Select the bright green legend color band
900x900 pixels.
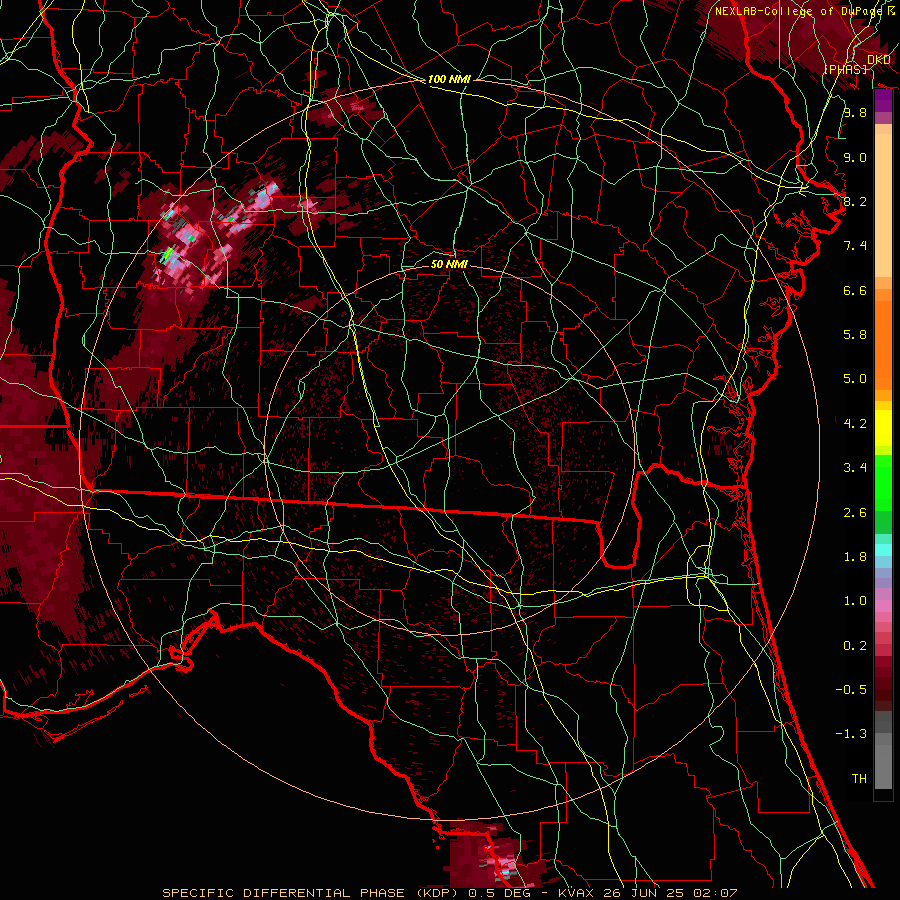(x=883, y=483)
